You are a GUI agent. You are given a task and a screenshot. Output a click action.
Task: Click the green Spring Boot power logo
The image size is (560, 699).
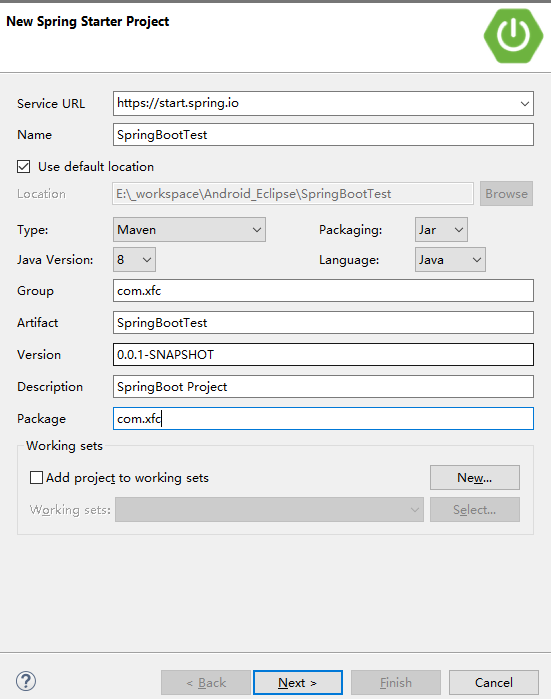coord(513,36)
